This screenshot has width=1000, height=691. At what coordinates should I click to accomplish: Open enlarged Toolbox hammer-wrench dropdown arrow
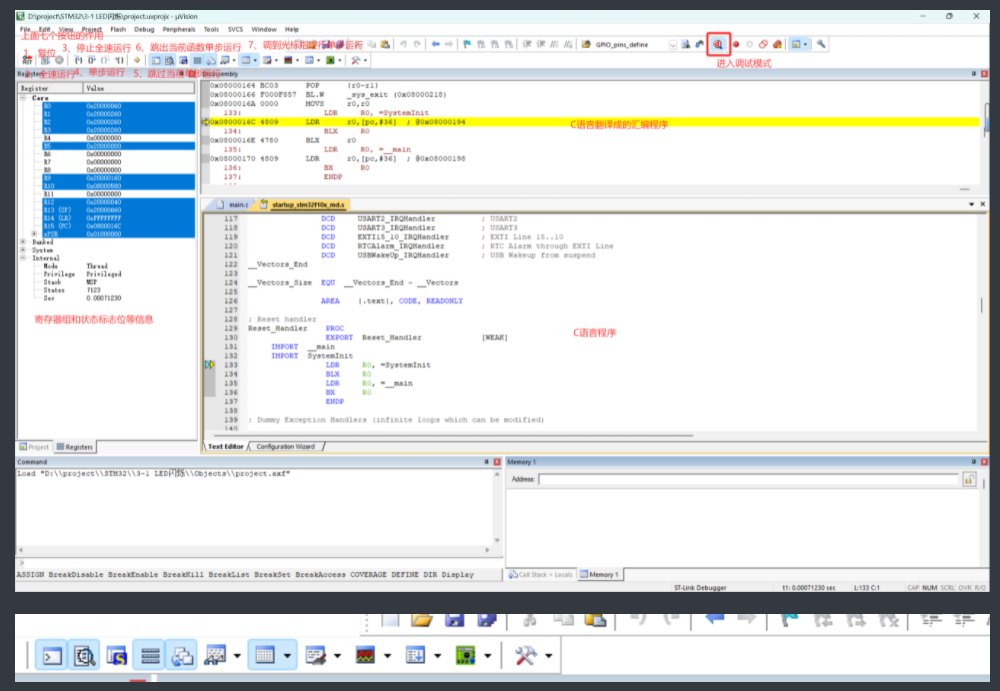pos(548,655)
